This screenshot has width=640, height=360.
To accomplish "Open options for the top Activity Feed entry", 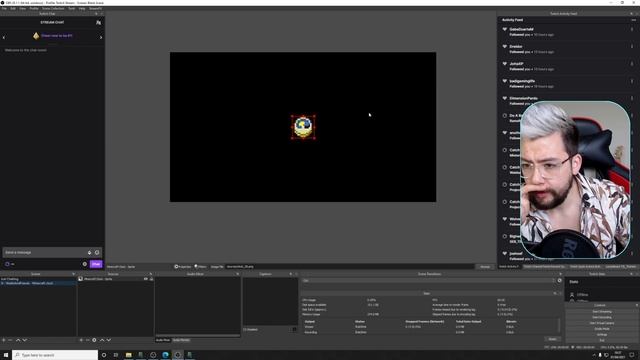I will 632,29.
